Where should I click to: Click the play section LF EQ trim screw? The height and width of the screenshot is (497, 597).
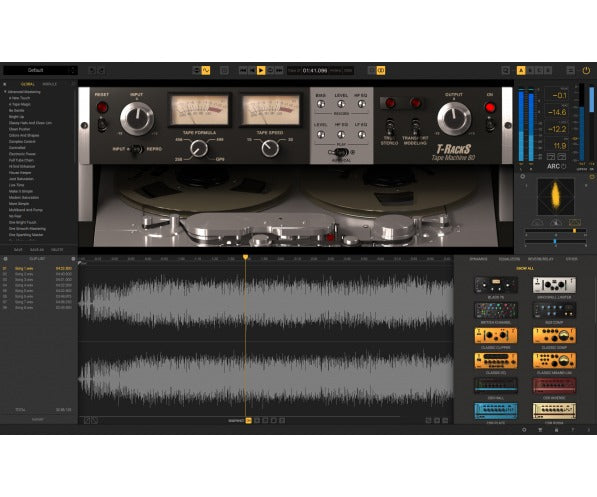coord(361,134)
